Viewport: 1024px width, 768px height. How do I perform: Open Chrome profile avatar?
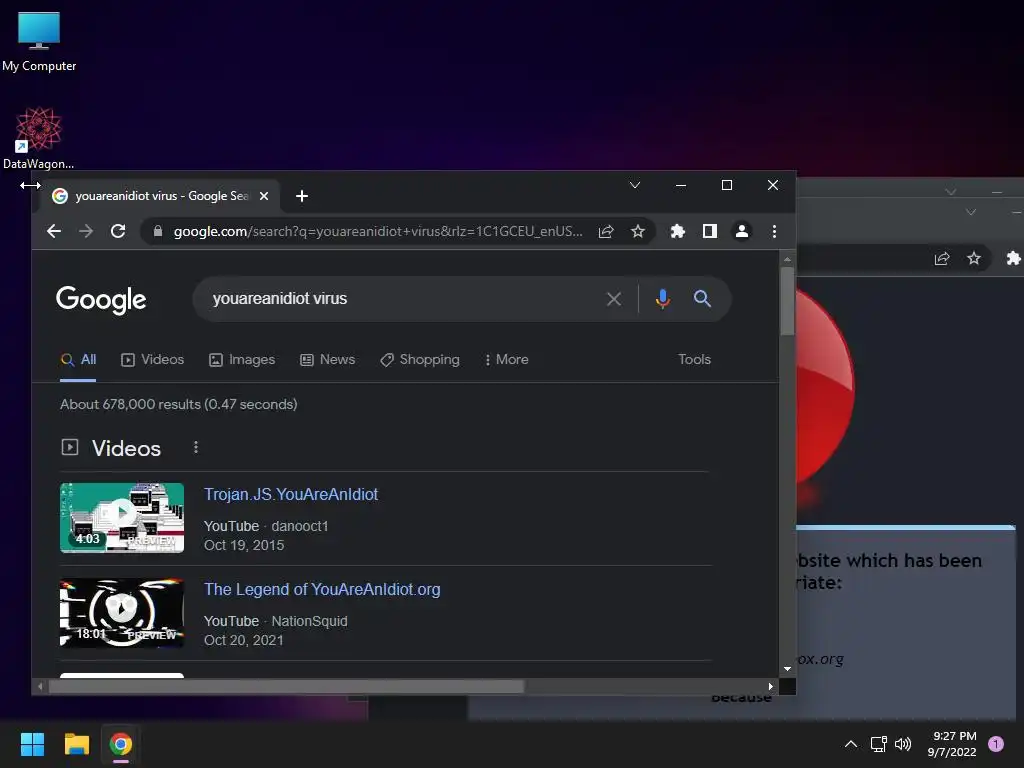tap(742, 231)
